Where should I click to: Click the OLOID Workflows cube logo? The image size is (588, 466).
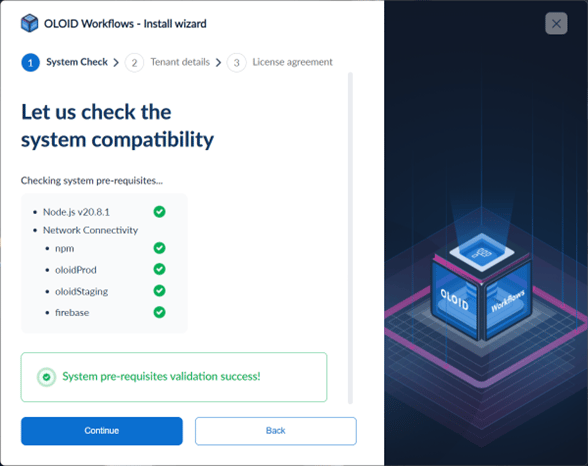tap(29, 23)
